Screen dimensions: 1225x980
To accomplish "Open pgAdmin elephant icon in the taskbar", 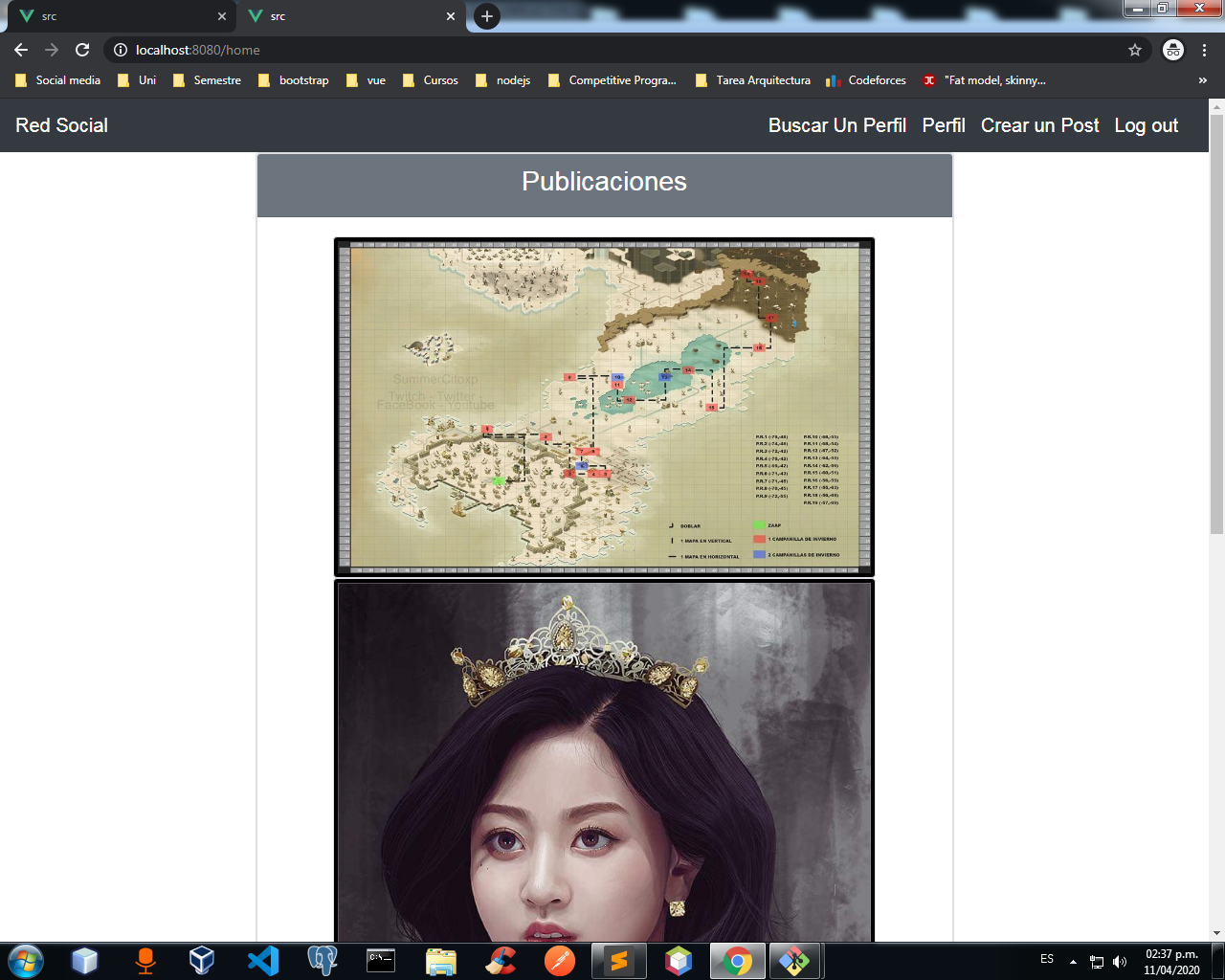I will point(322,961).
